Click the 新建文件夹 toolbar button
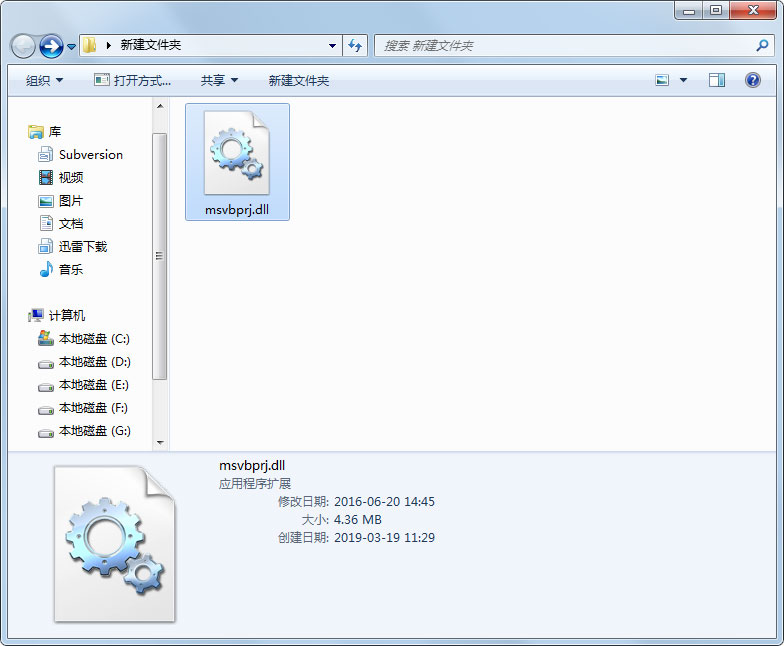This screenshot has height=646, width=784. (x=298, y=80)
